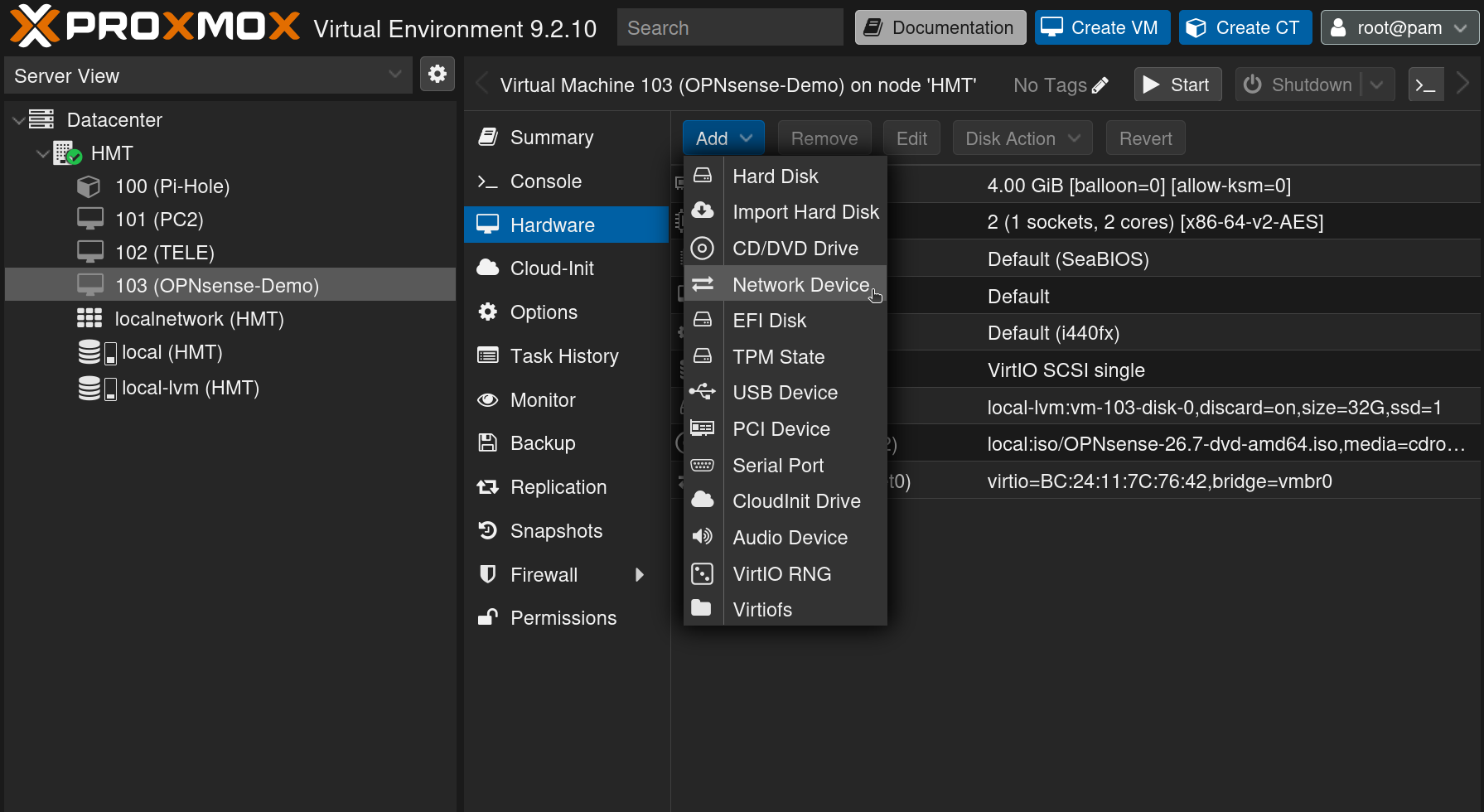The height and width of the screenshot is (812, 1484).
Task: Show next toolbar items with right chevron
Action: pyautogui.click(x=1462, y=85)
